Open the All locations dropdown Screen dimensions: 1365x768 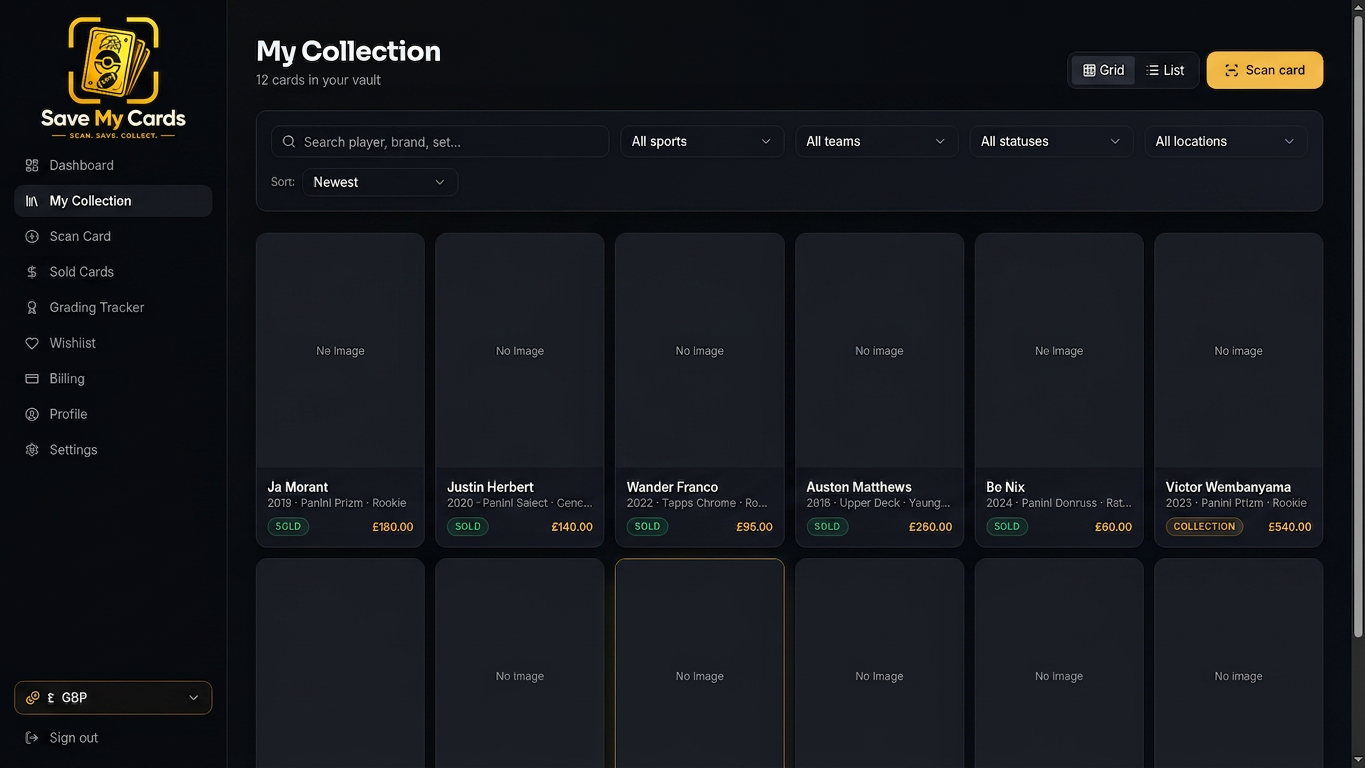click(1225, 141)
